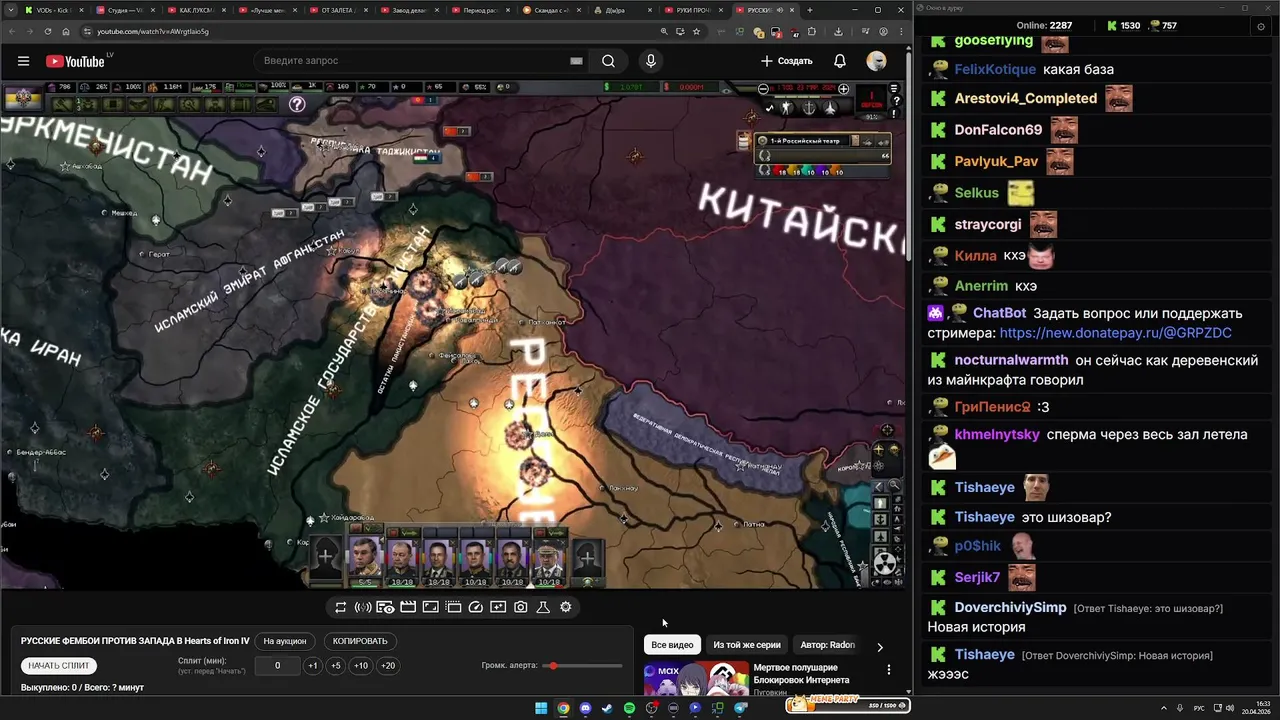Open three-dot menu for Мертвое полушарие video
Screen dimensions: 1280x720
[x=888, y=669]
